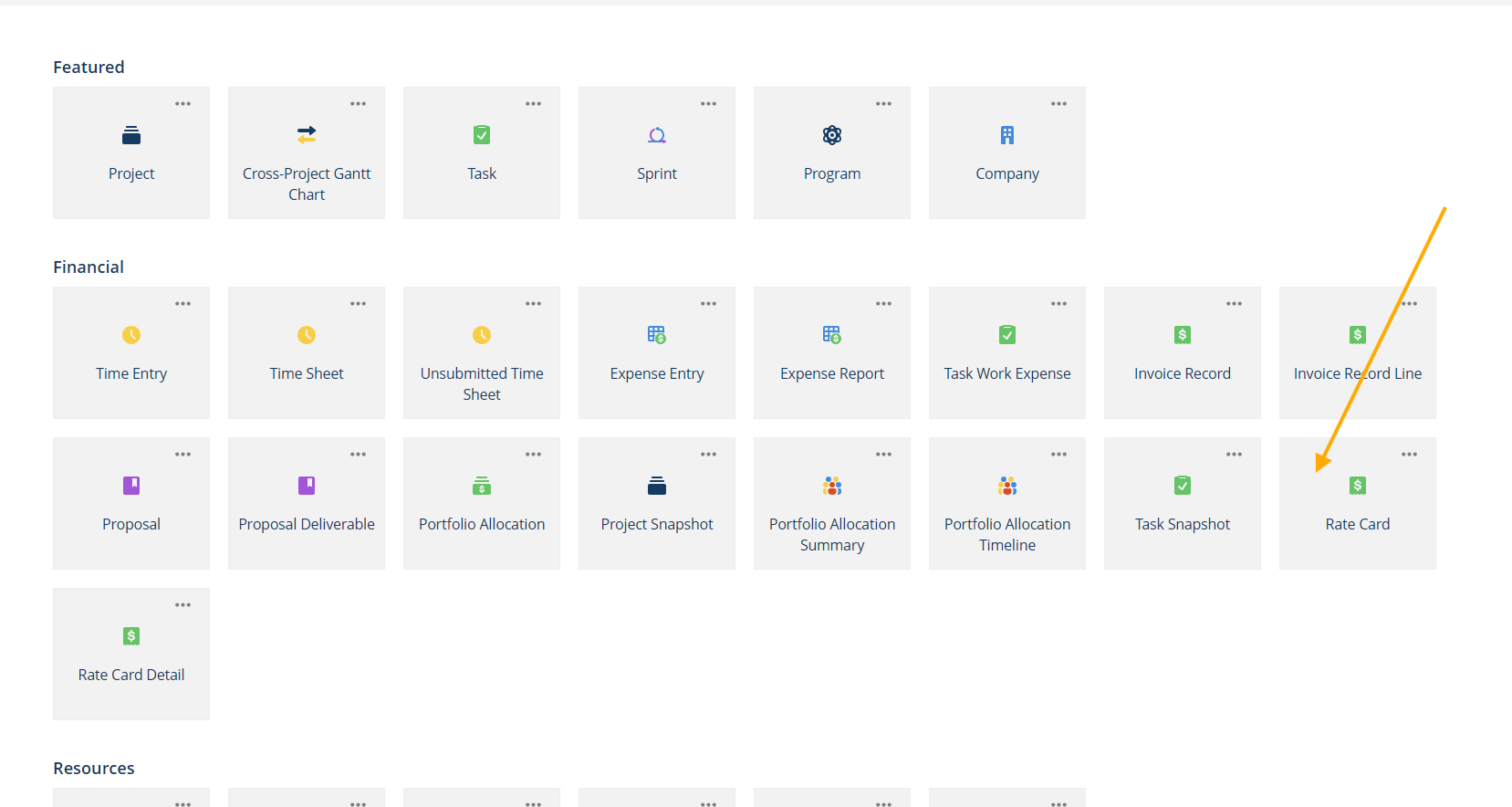Open the ellipsis menu on Portfolio Allocation card
The height and width of the screenshot is (807, 1512).
(x=534, y=455)
